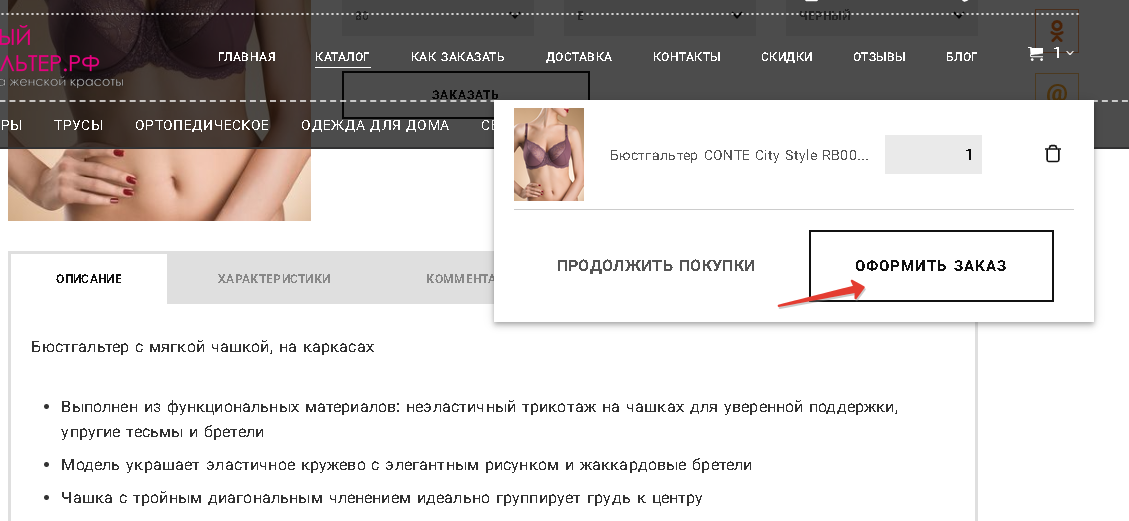This screenshot has height=521, width=1129.
Task: Click the shopping cart icon in header
Action: tap(1035, 54)
